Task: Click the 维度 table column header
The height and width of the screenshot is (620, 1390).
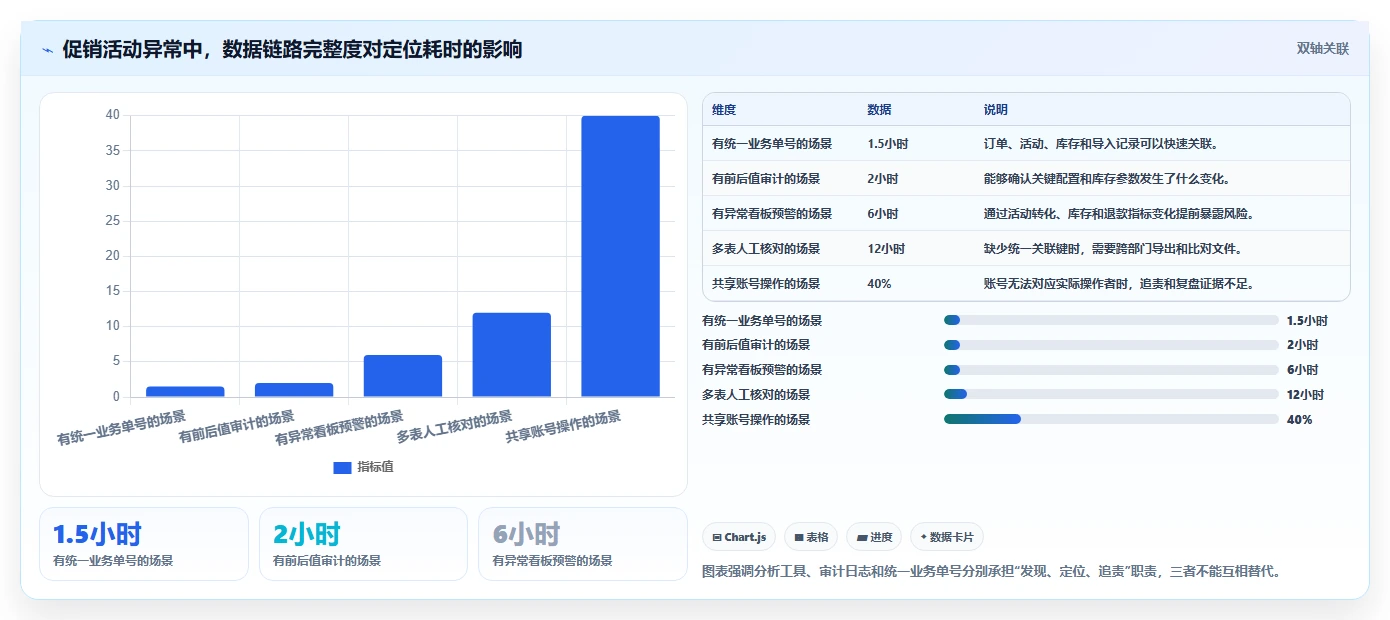Action: [724, 110]
